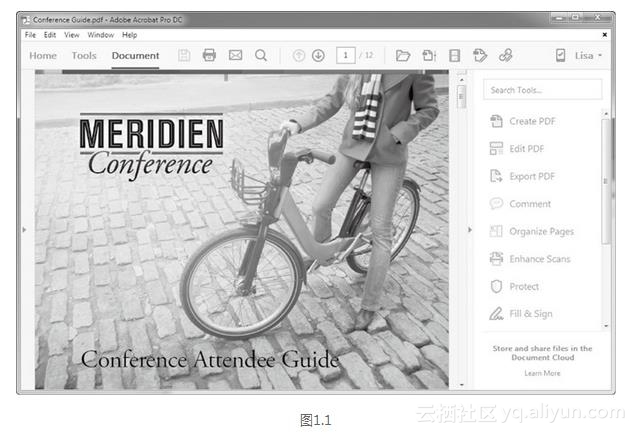
Task: Click the Save file icon
Action: [184, 55]
